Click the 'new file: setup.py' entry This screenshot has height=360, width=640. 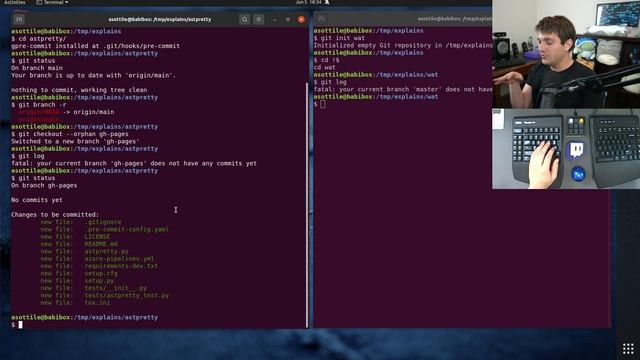pyautogui.click(x=77, y=281)
